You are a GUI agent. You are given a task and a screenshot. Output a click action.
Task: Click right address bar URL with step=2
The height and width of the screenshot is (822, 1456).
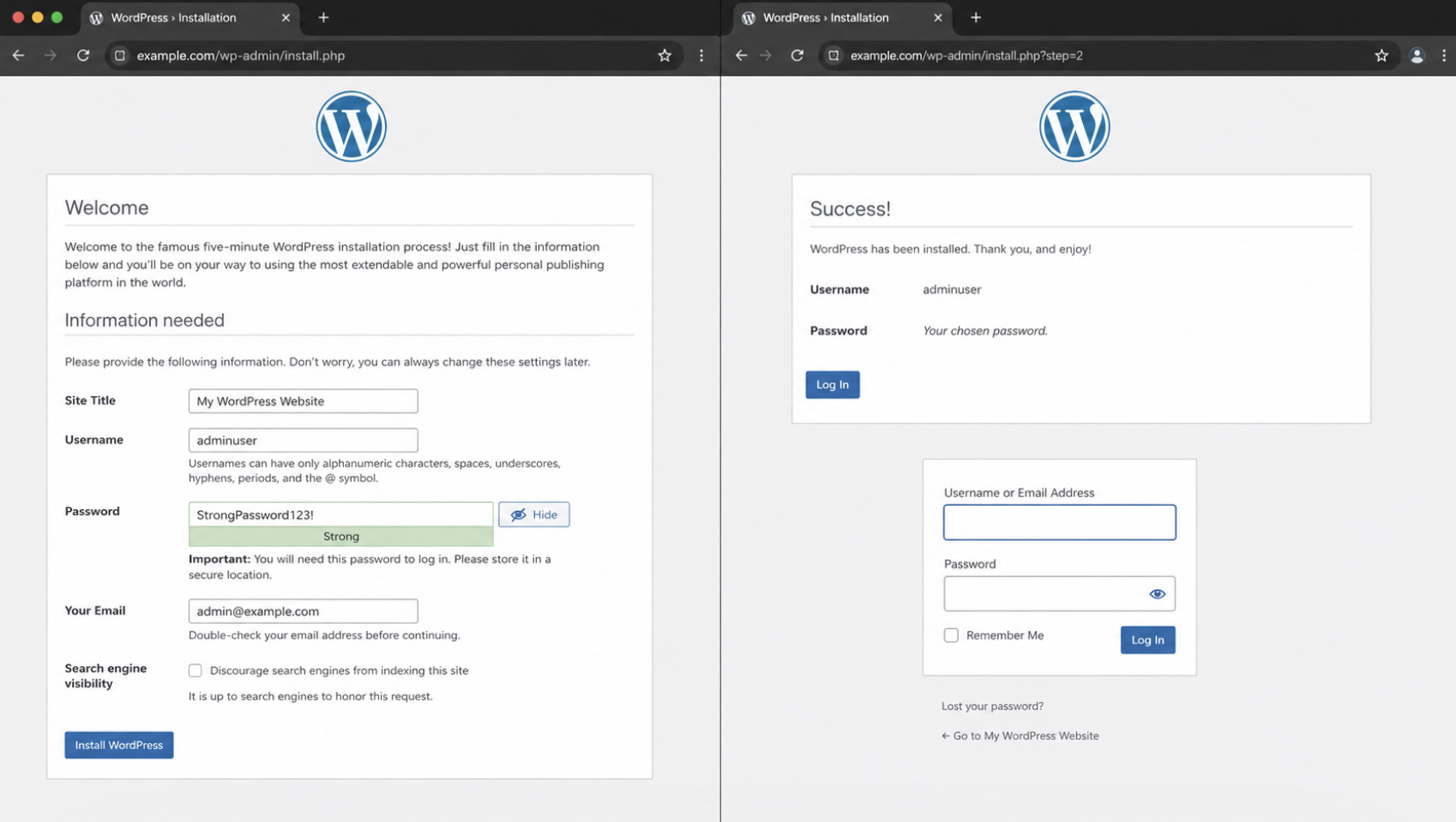point(966,55)
